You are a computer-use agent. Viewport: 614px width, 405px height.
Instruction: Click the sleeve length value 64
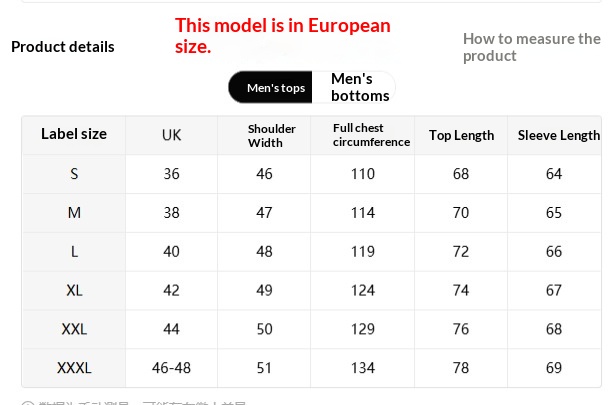554,174
